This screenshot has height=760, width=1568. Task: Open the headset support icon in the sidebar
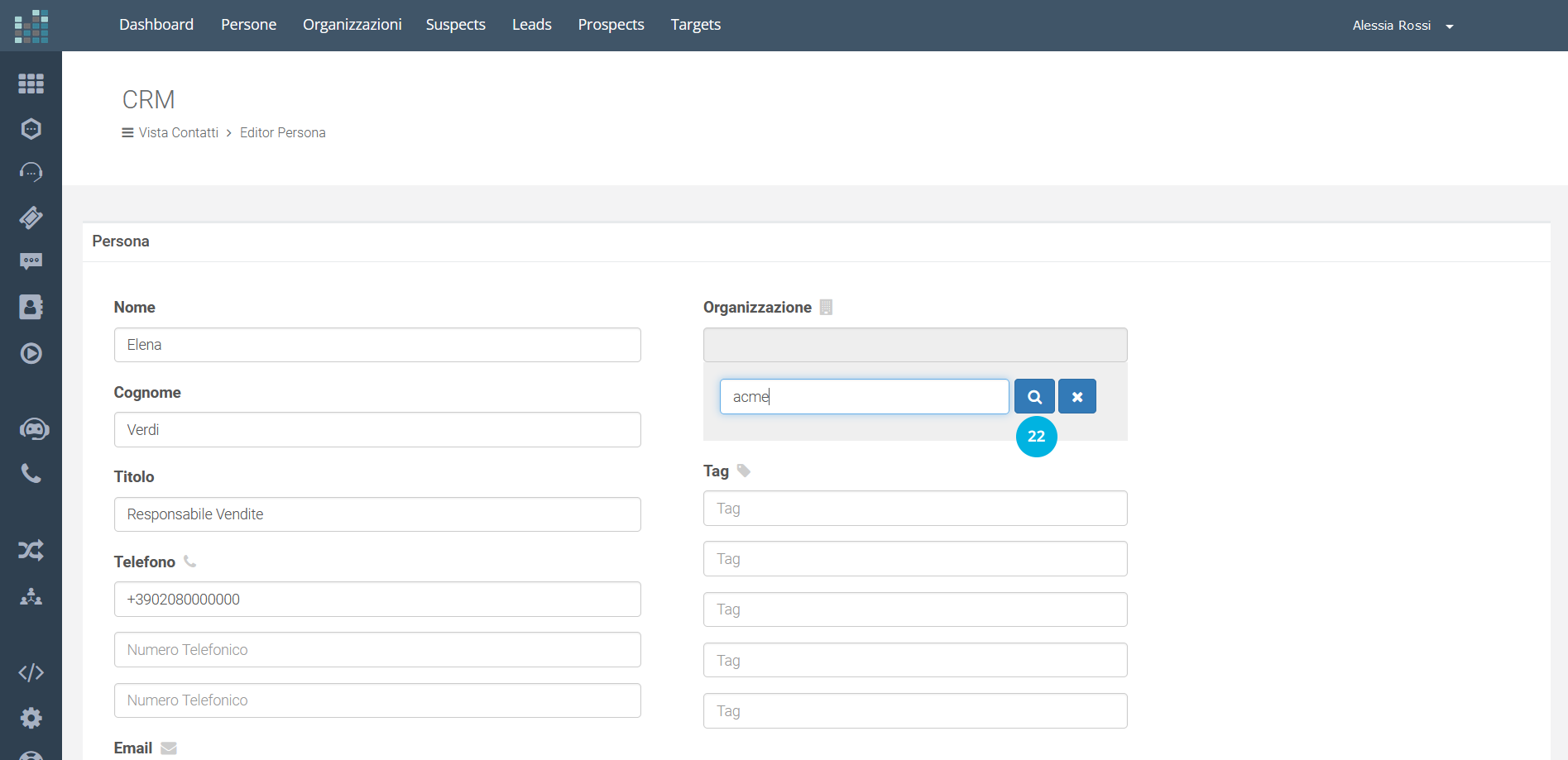(x=31, y=172)
